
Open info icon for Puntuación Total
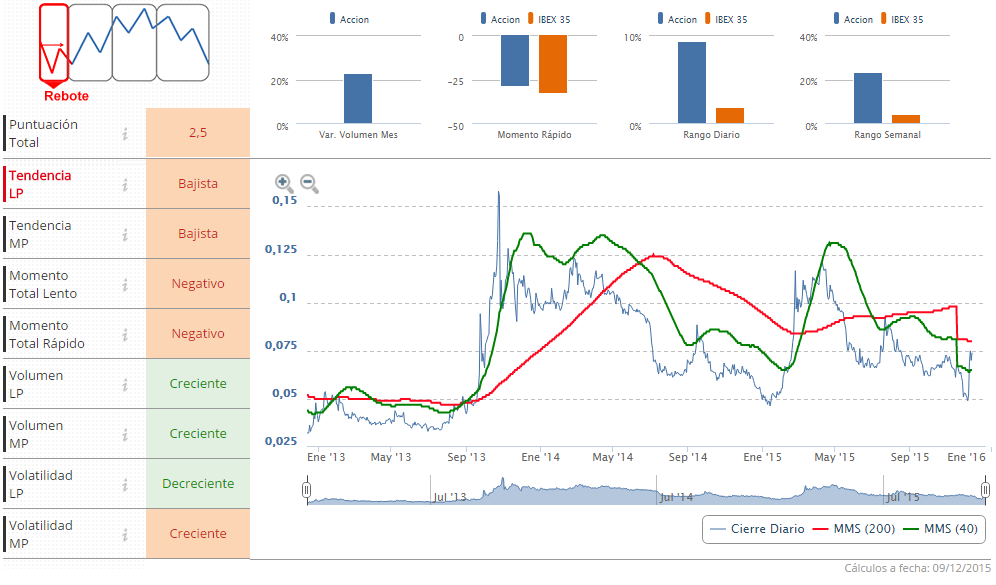[125, 134]
